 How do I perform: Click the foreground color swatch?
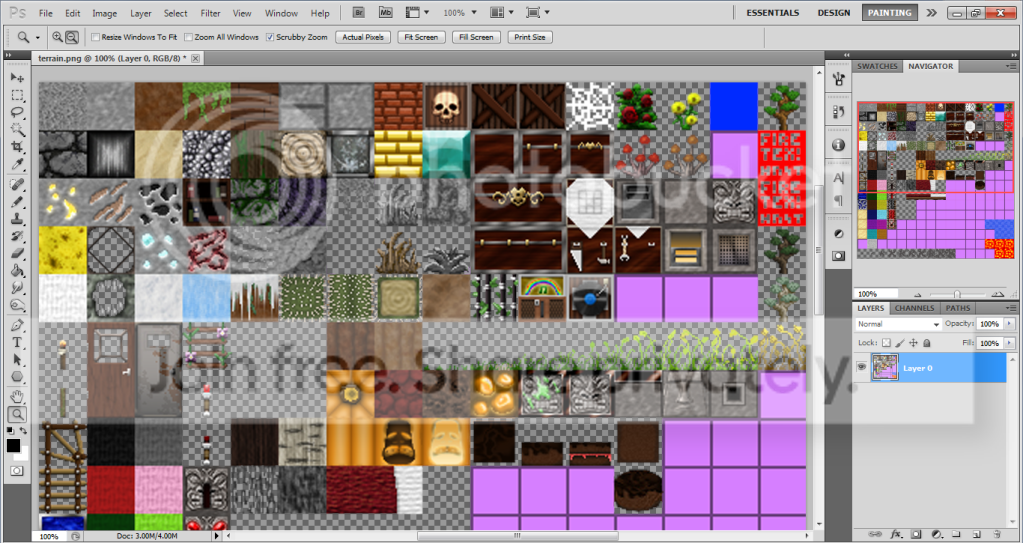pyautogui.click(x=13, y=445)
